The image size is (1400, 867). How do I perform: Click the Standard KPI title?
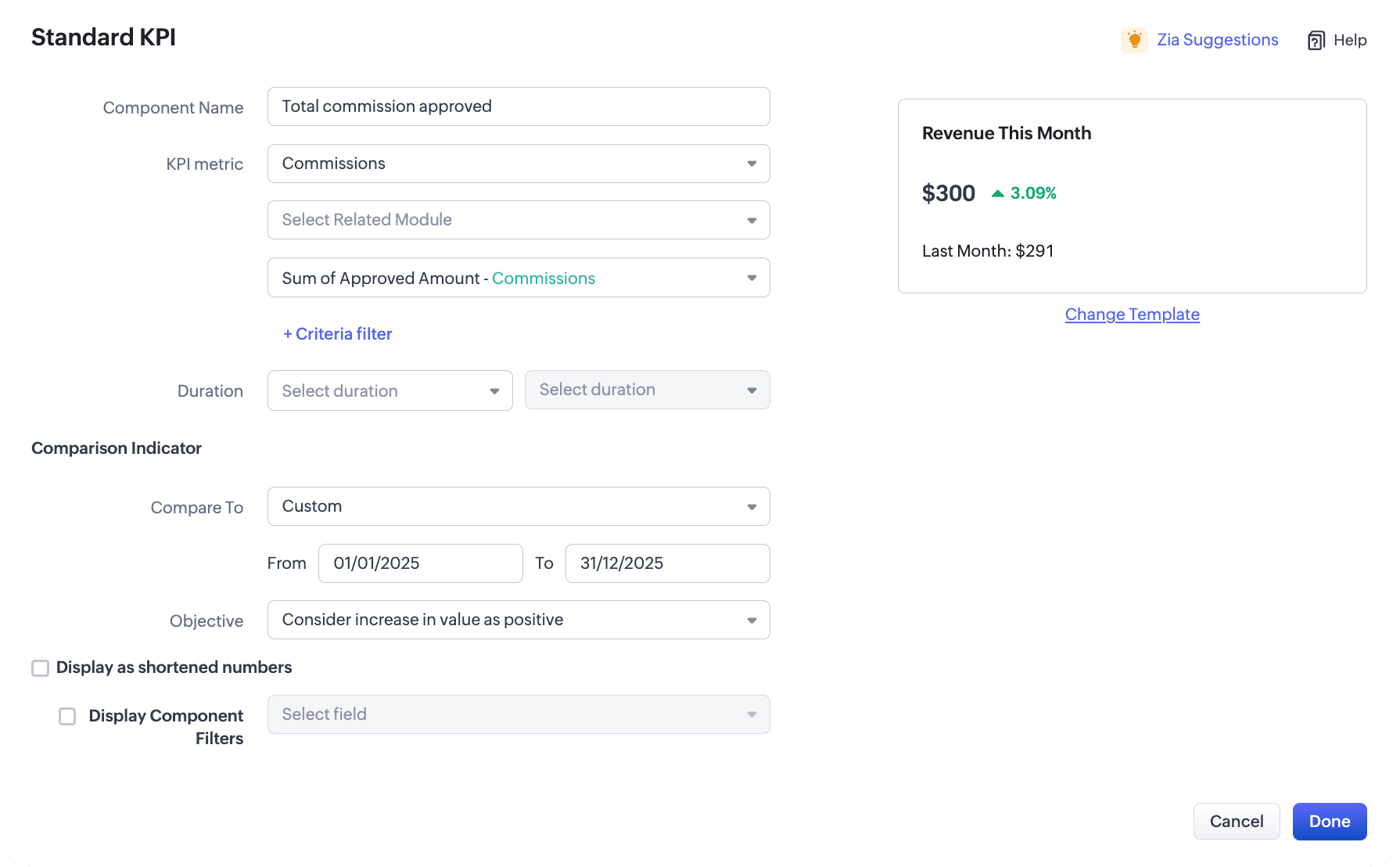[103, 38]
